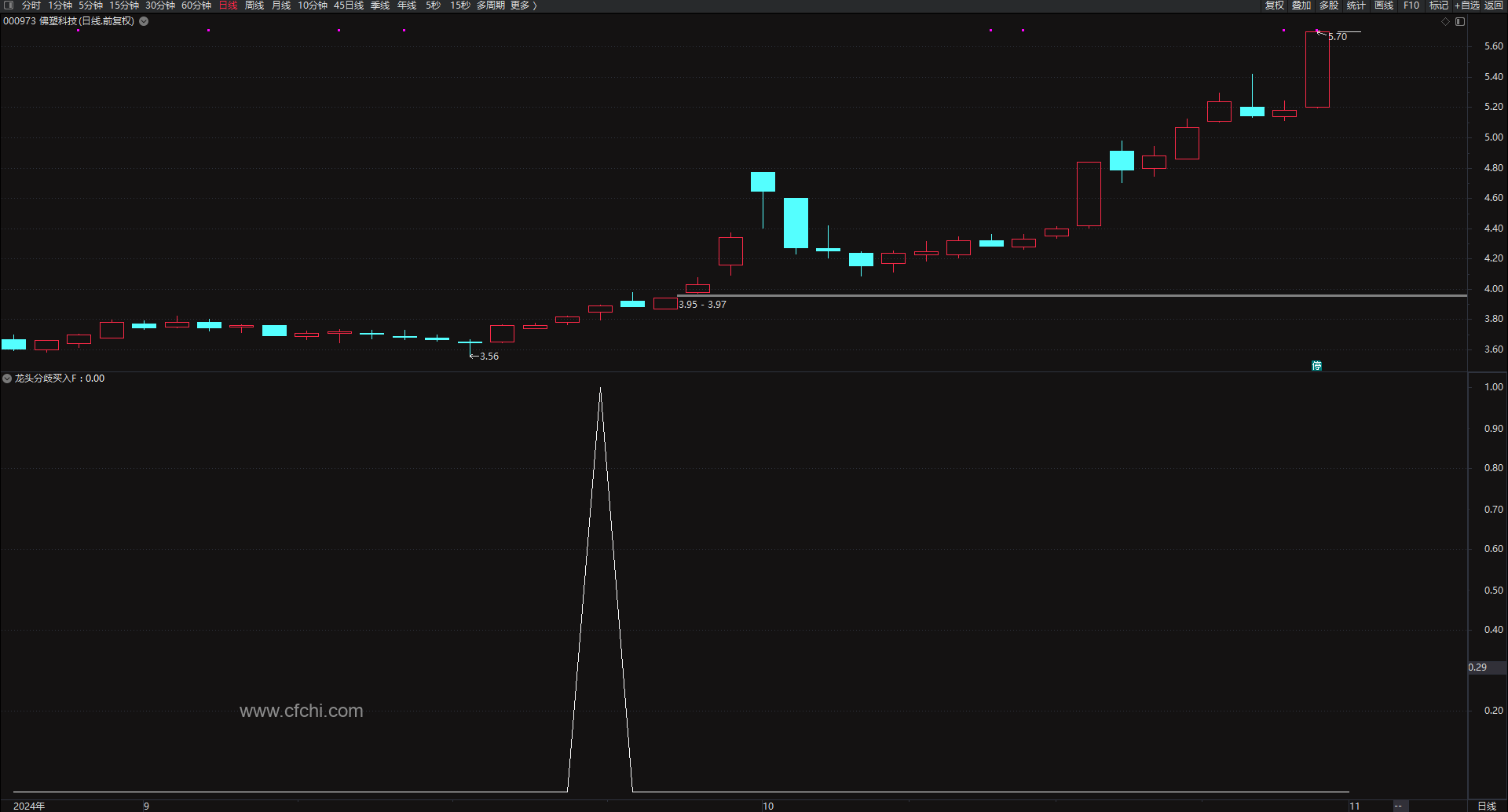The image size is (1508, 812).
Task: Click the 日线 label at bottom right
Action: [1487, 806]
